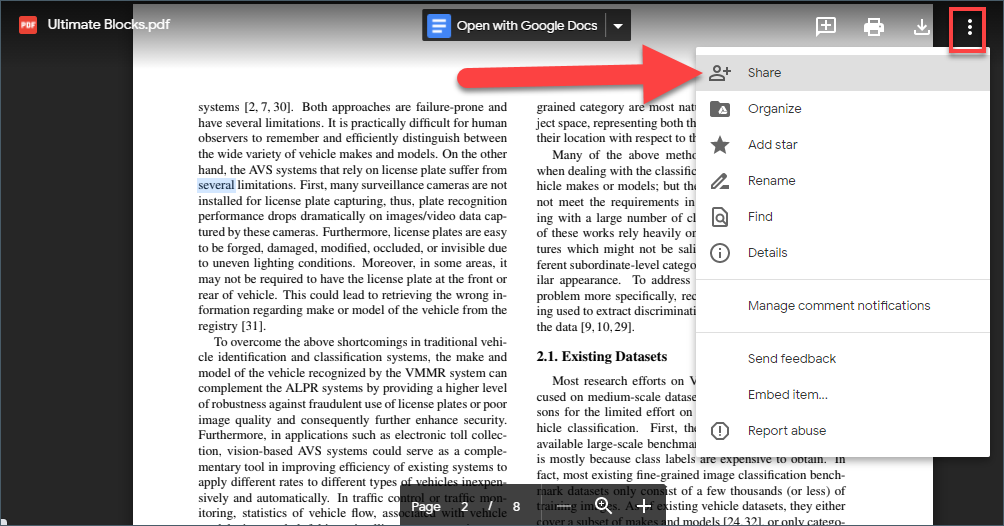Select Manage comment notifications
1004x526 pixels.
pos(843,306)
